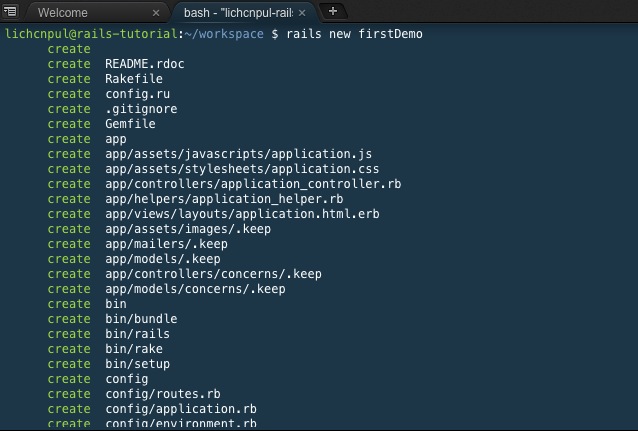Click the config/environment.rb output line

pos(181,423)
